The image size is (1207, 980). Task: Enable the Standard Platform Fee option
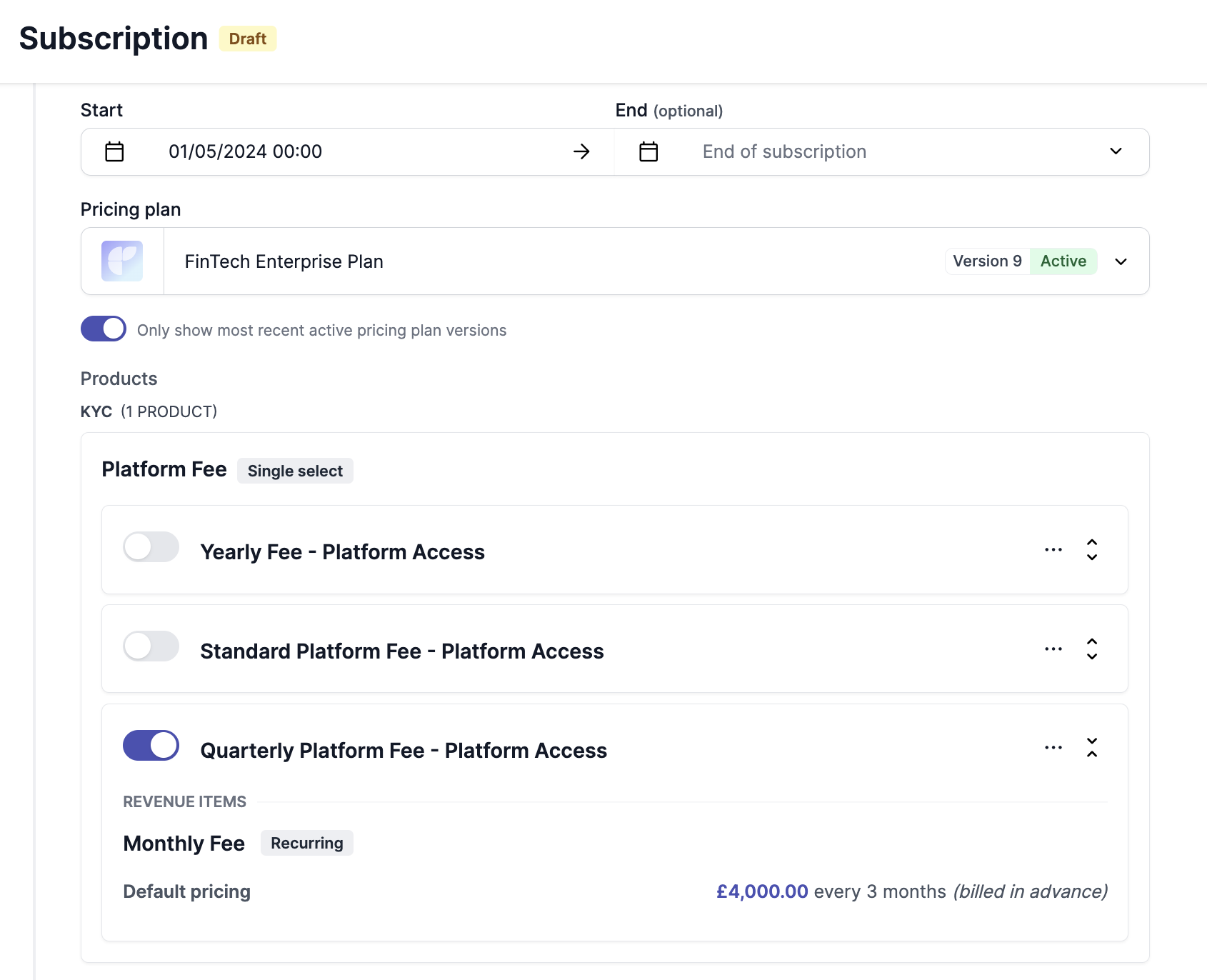pos(151,646)
